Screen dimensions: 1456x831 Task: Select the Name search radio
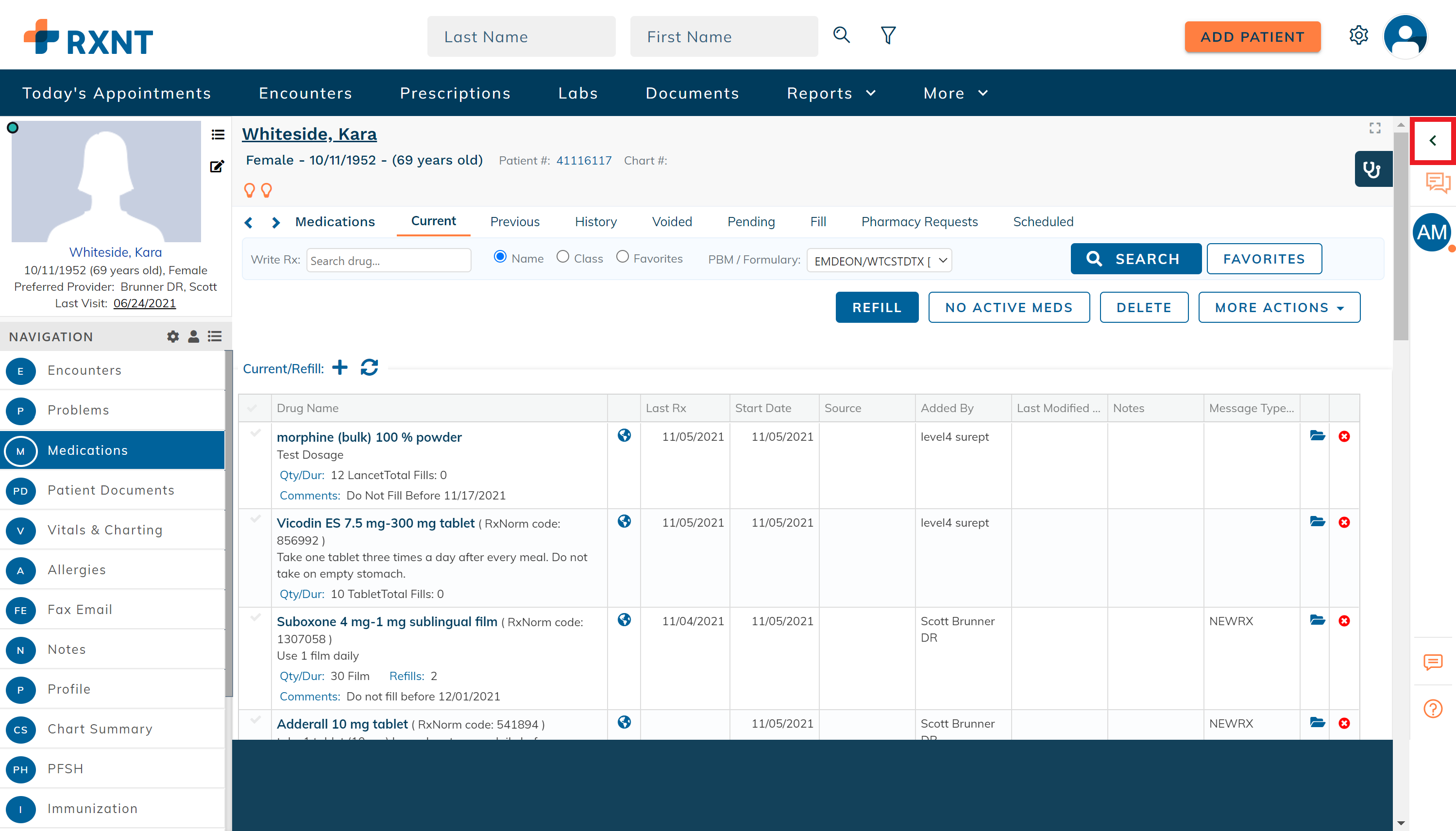tap(500, 257)
